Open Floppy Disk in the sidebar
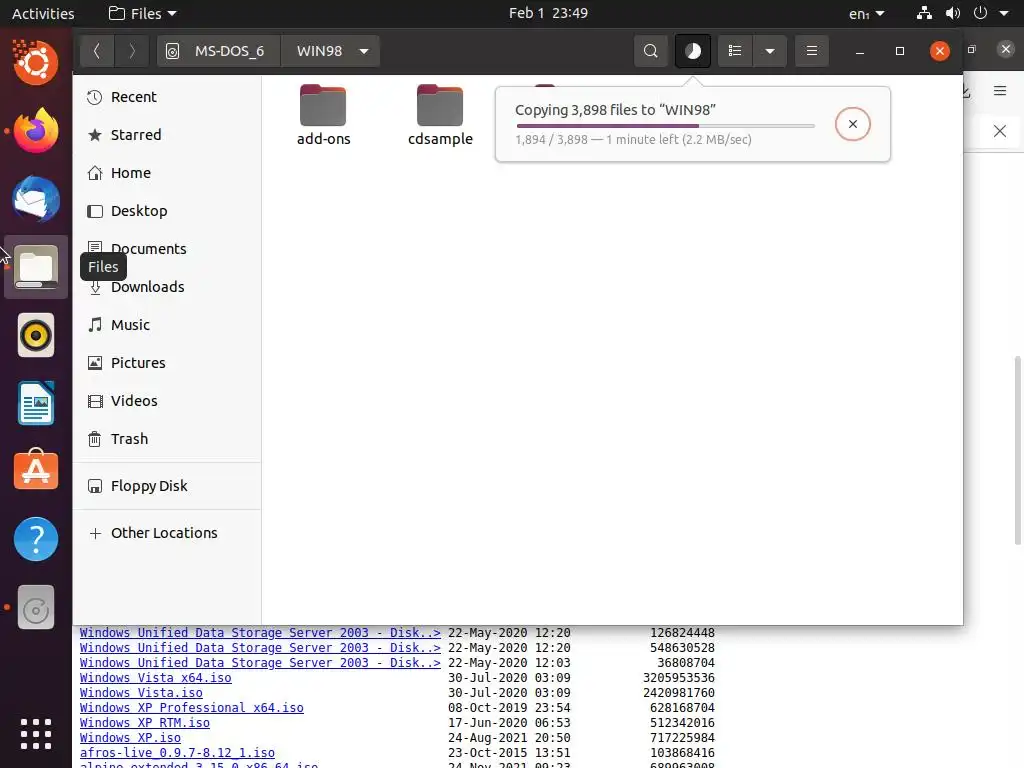The width and height of the screenshot is (1024, 768). 167,486
